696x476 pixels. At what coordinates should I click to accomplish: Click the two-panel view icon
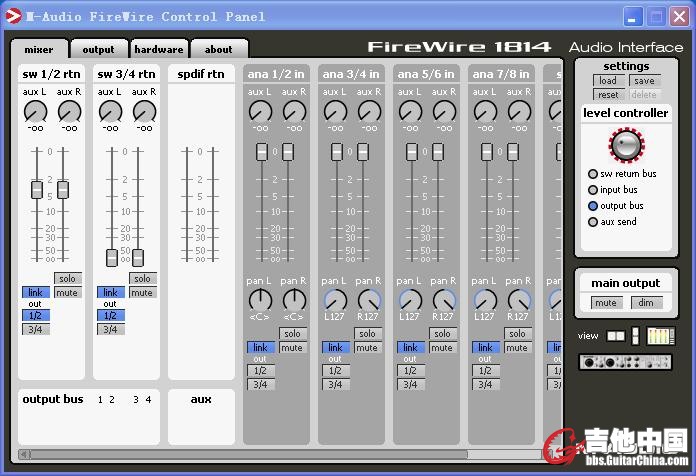pos(617,336)
